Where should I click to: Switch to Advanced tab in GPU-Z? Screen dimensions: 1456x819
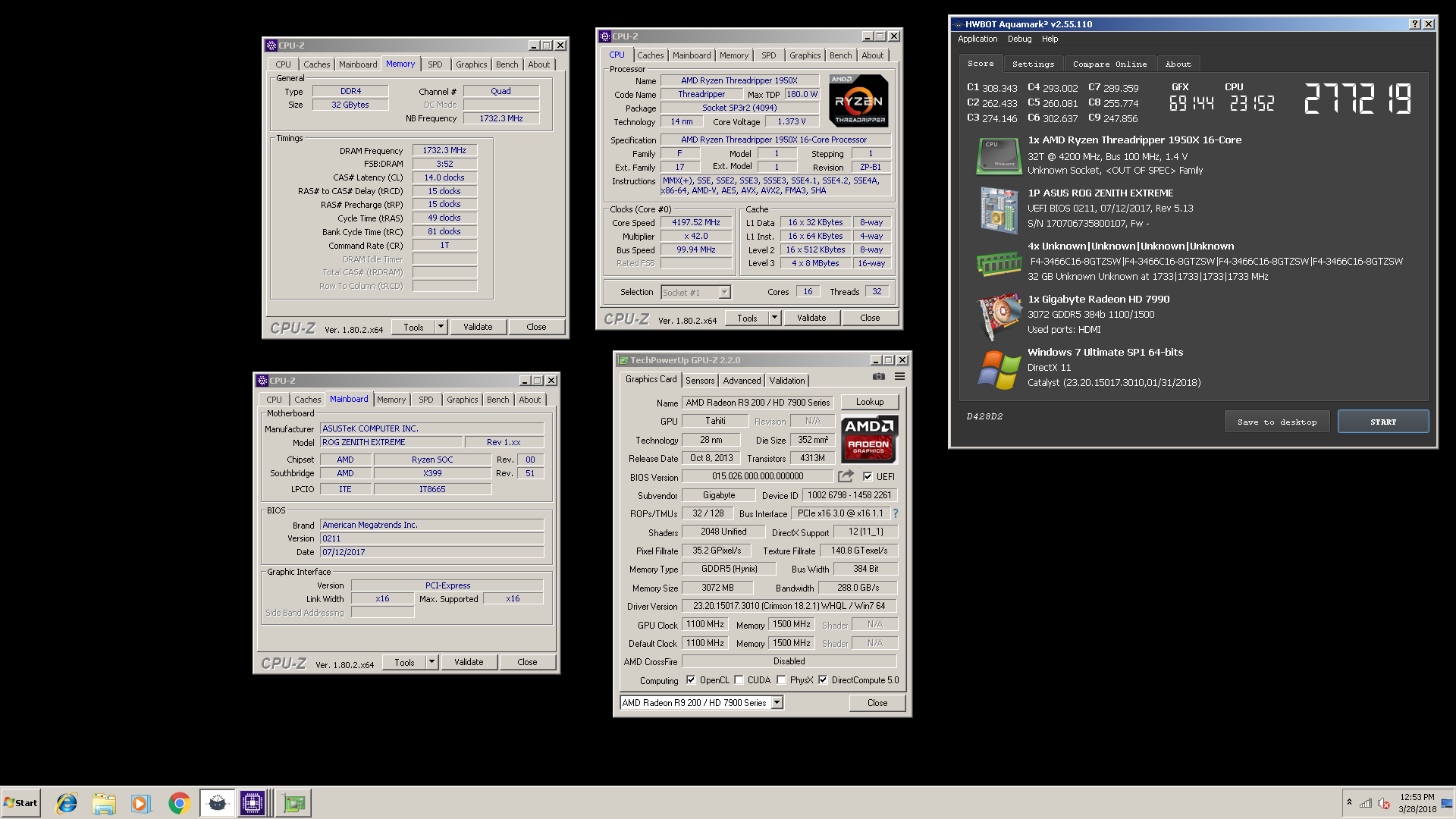(x=742, y=381)
